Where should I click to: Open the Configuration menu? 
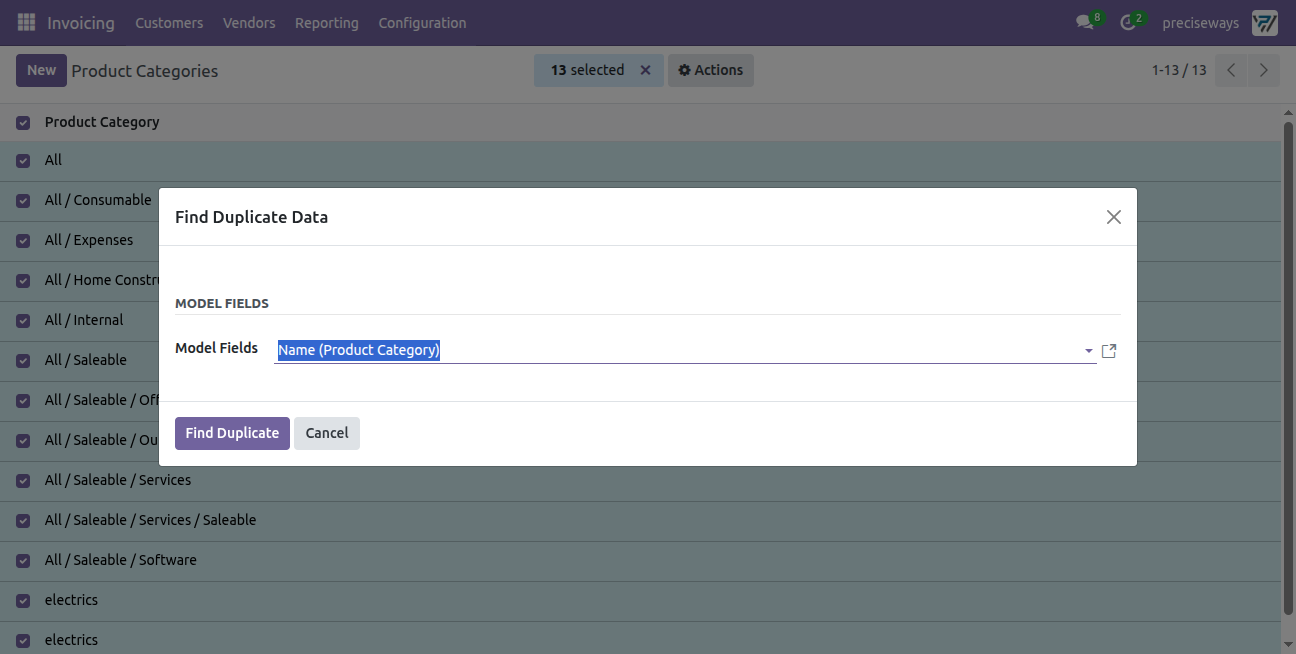coord(422,22)
